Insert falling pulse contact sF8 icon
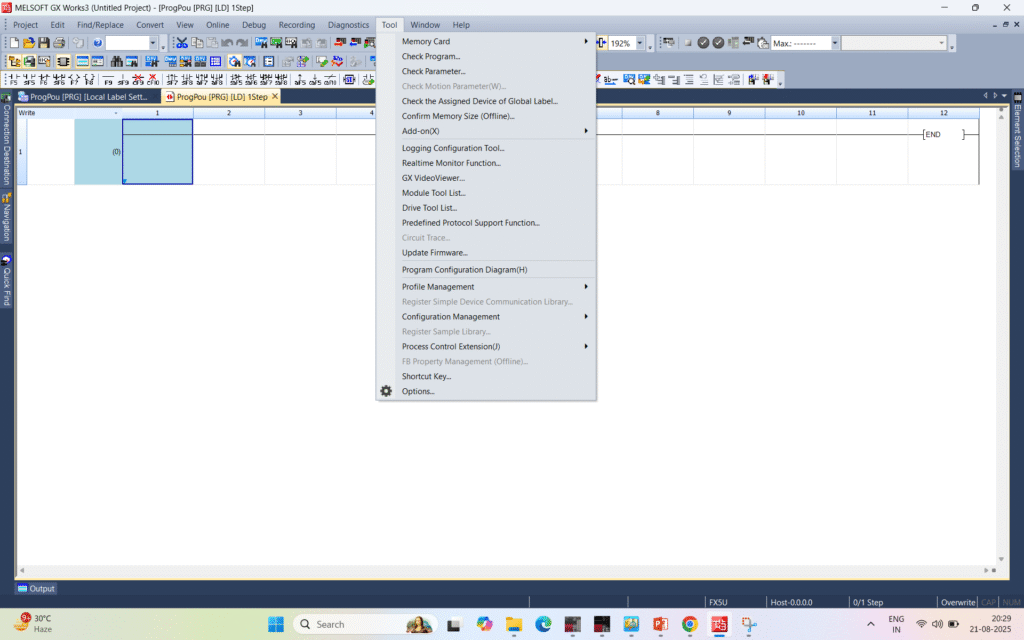The image size is (1024, 640). pos(187,80)
